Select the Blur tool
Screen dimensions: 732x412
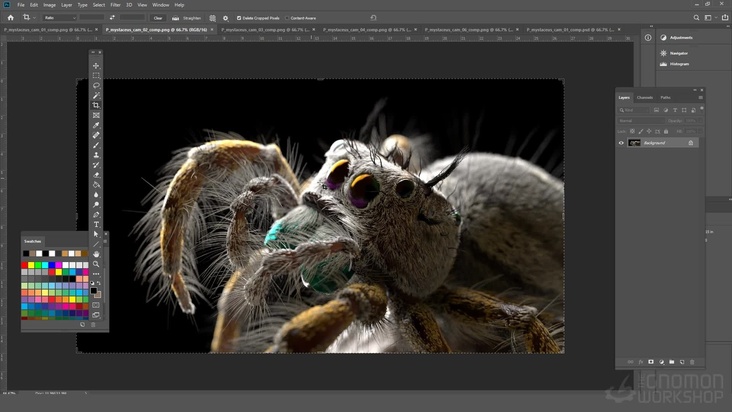point(96,195)
